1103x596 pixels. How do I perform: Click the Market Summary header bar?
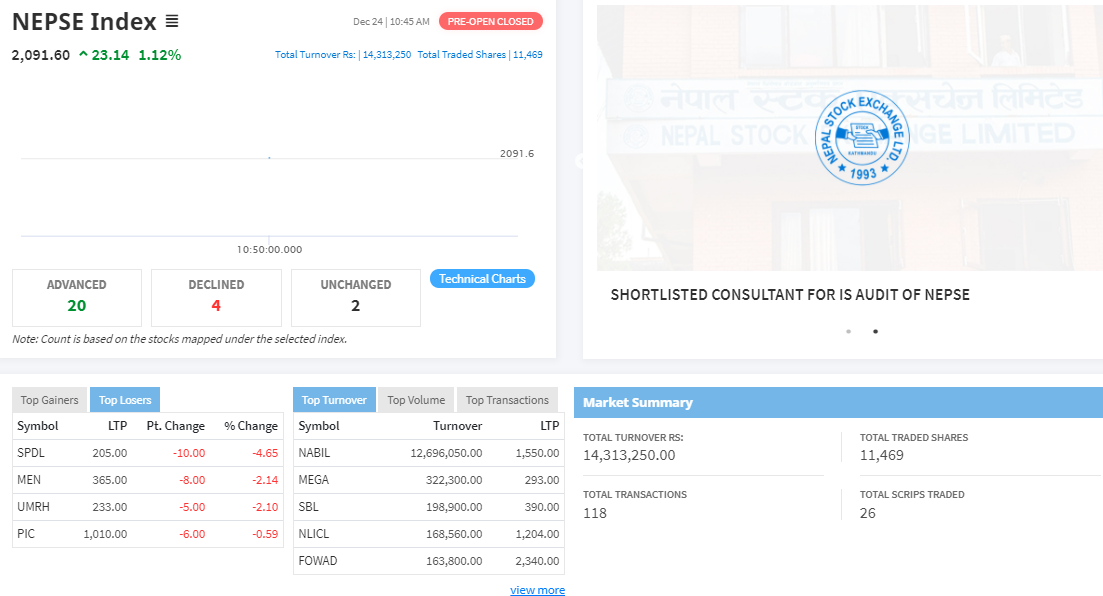coord(839,402)
